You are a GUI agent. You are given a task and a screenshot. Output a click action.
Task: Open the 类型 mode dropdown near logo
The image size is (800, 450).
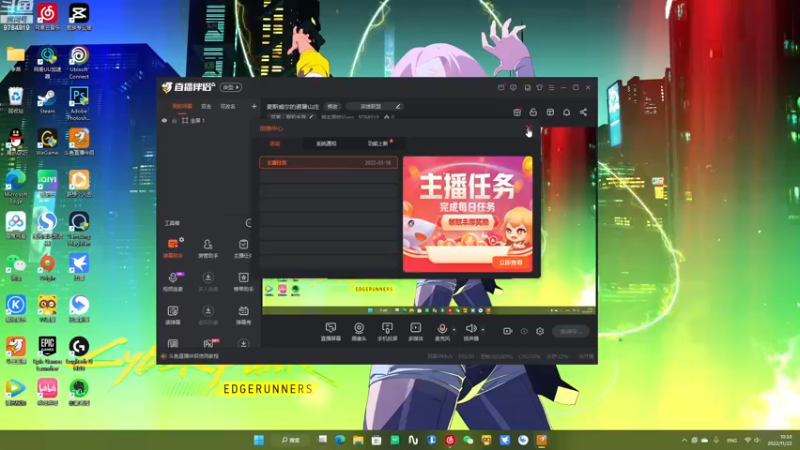coord(231,87)
